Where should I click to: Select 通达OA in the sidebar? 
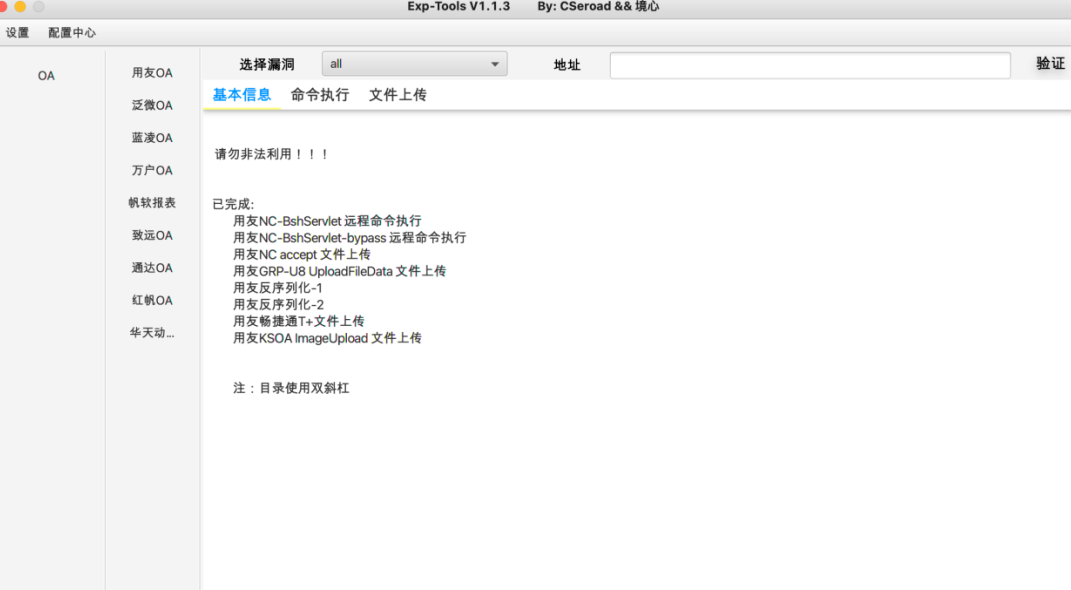point(152,268)
